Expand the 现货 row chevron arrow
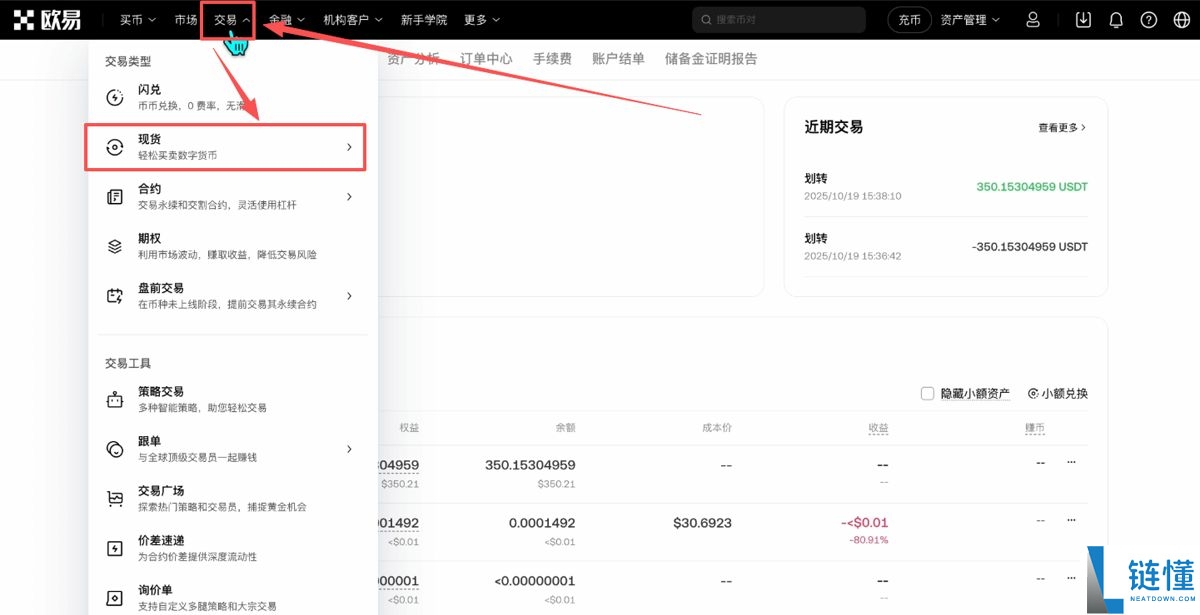The image size is (1200, 615). 349,146
